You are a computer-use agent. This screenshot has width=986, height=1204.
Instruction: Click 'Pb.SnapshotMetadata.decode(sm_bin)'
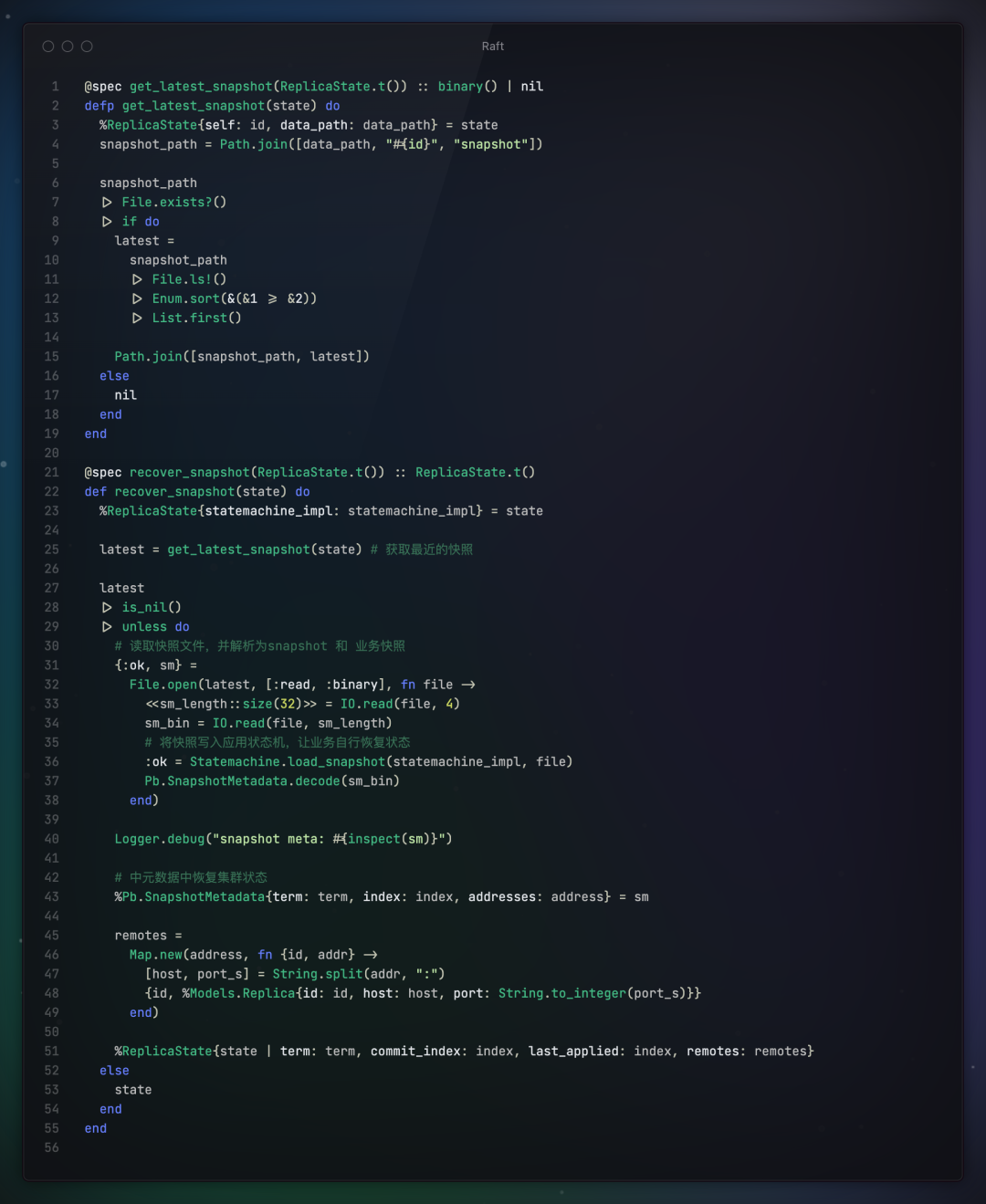(x=272, y=781)
